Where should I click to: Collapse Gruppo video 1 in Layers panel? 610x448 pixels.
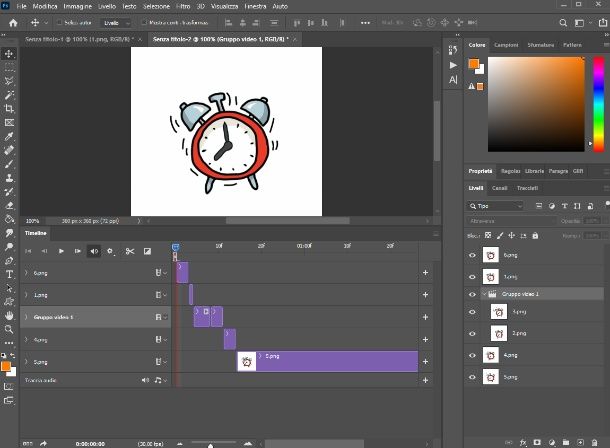click(484, 294)
